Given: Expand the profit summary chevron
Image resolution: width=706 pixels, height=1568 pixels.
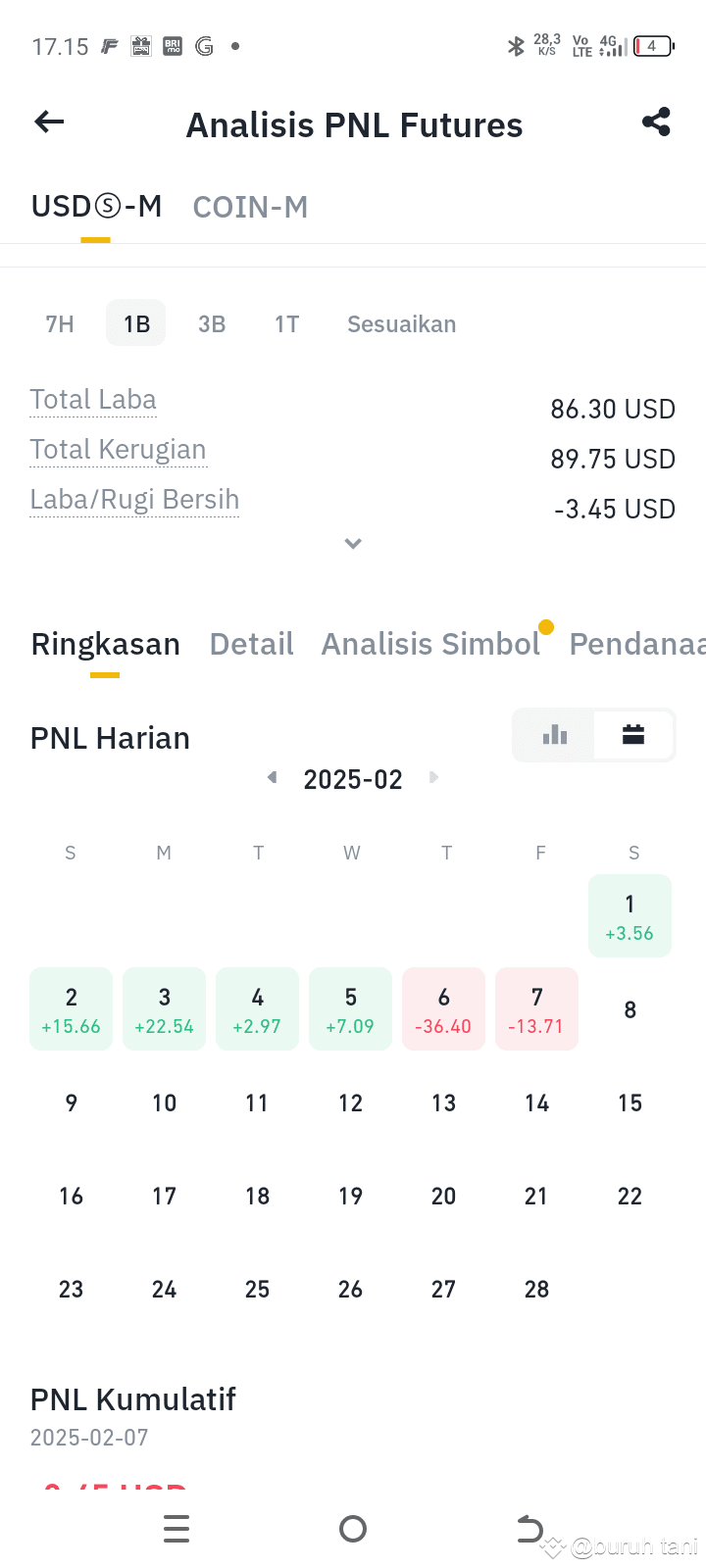Looking at the screenshot, I should click(x=353, y=544).
